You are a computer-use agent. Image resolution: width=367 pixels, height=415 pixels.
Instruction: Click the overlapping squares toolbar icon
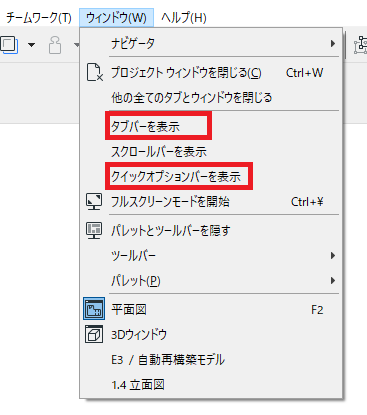coord(9,45)
